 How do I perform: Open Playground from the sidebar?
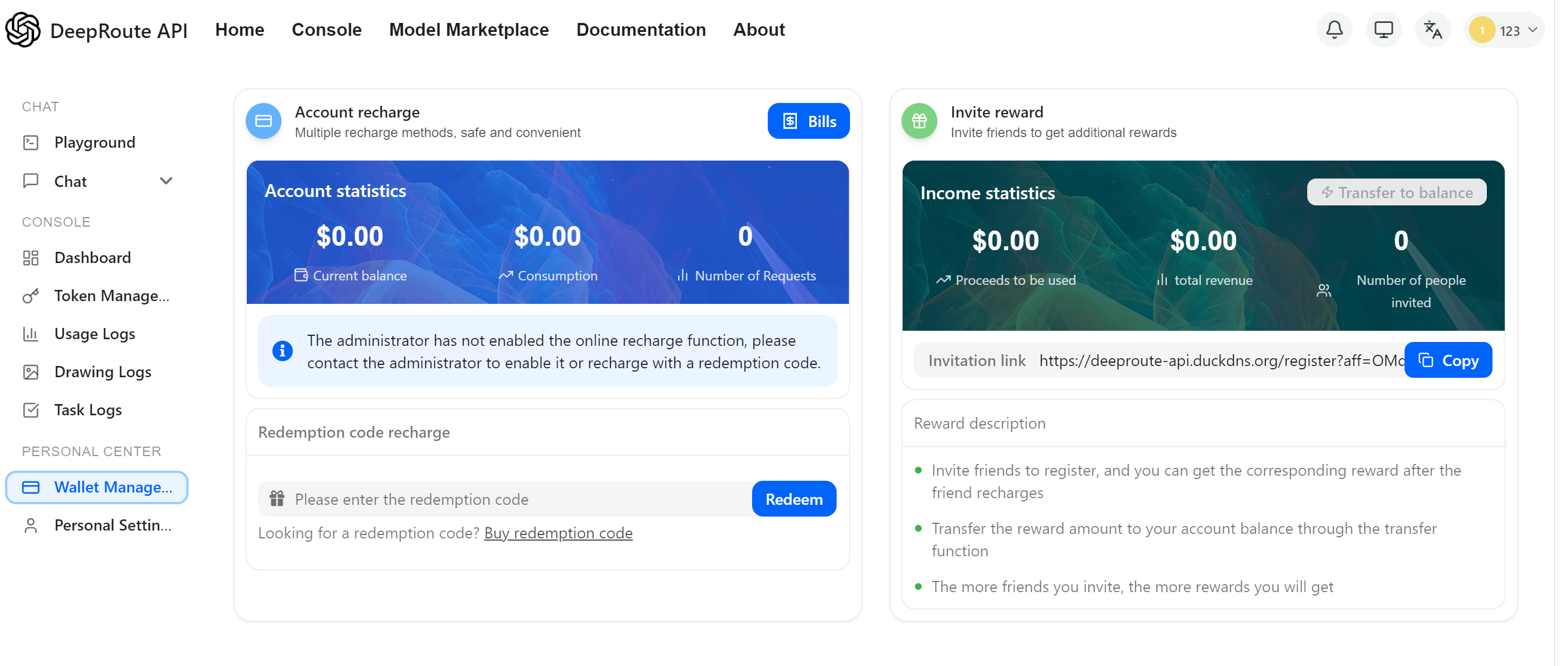tap(97, 143)
